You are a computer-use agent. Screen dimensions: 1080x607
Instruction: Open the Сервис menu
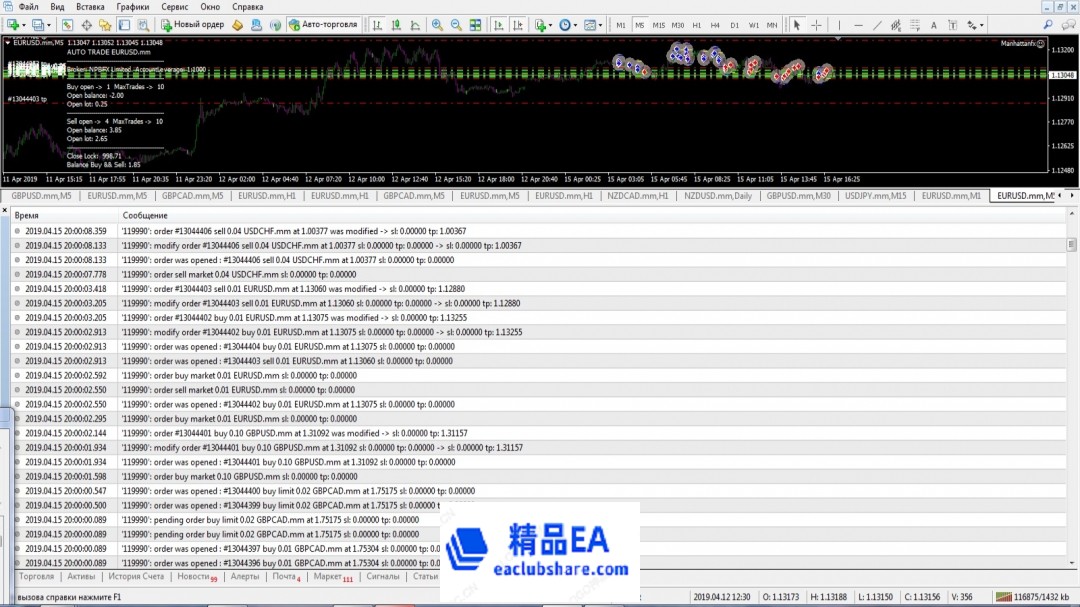pyautogui.click(x=174, y=7)
